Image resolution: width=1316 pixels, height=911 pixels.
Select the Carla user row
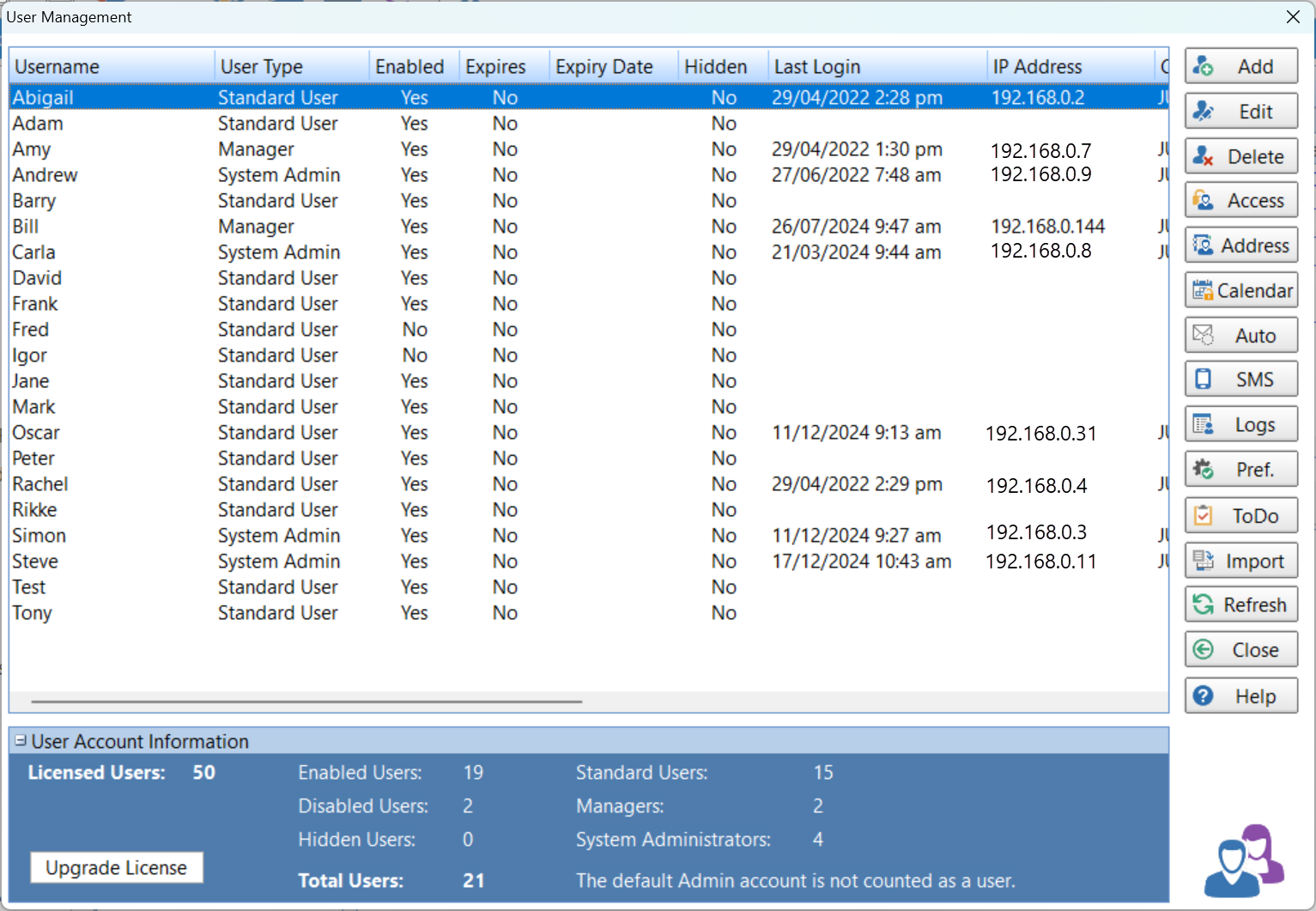(x=589, y=252)
